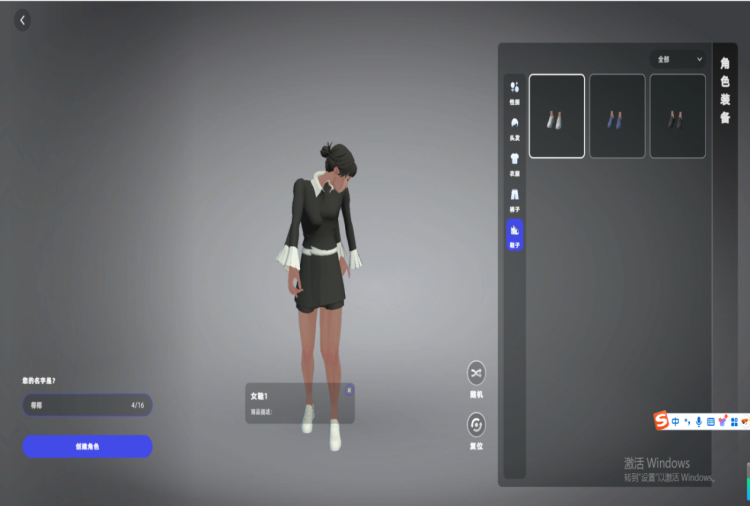Click the create character (创建角色) button
This screenshot has height=506, width=750.
coord(87,446)
